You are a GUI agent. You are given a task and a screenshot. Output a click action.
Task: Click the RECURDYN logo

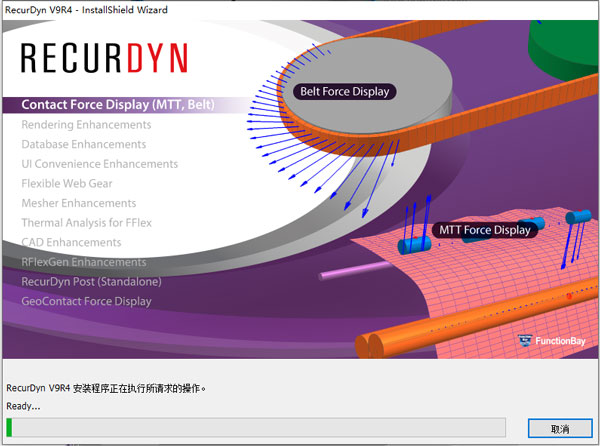104,58
